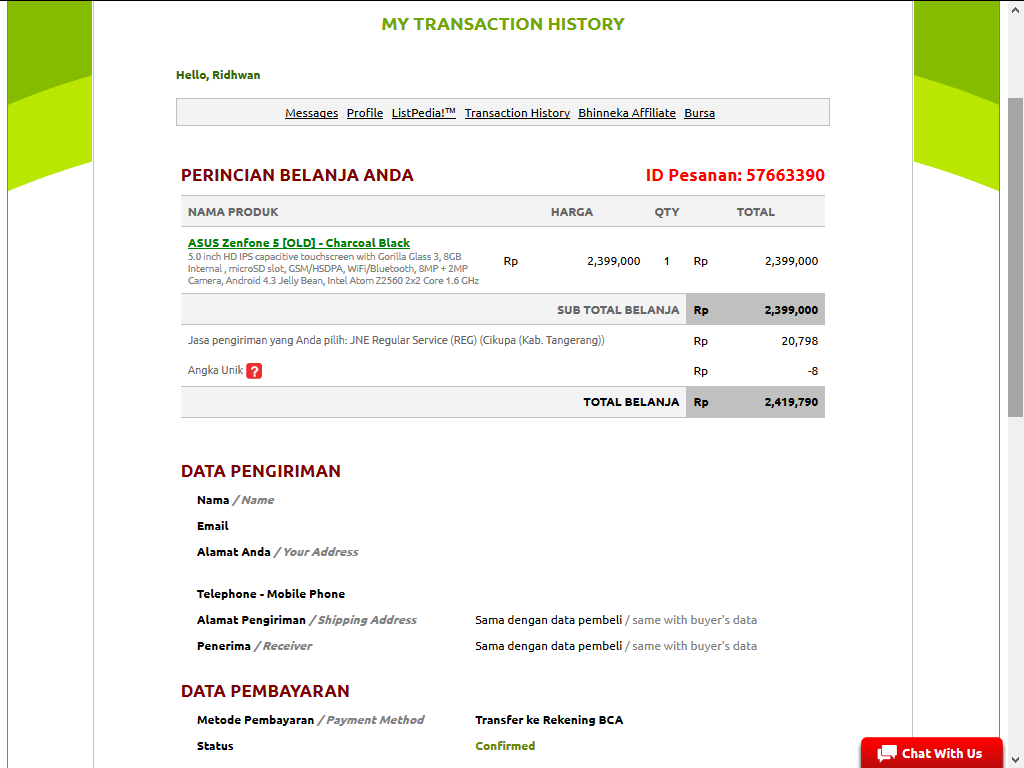
Task: Click the ID Pesanan 57663390 text
Action: click(x=735, y=175)
